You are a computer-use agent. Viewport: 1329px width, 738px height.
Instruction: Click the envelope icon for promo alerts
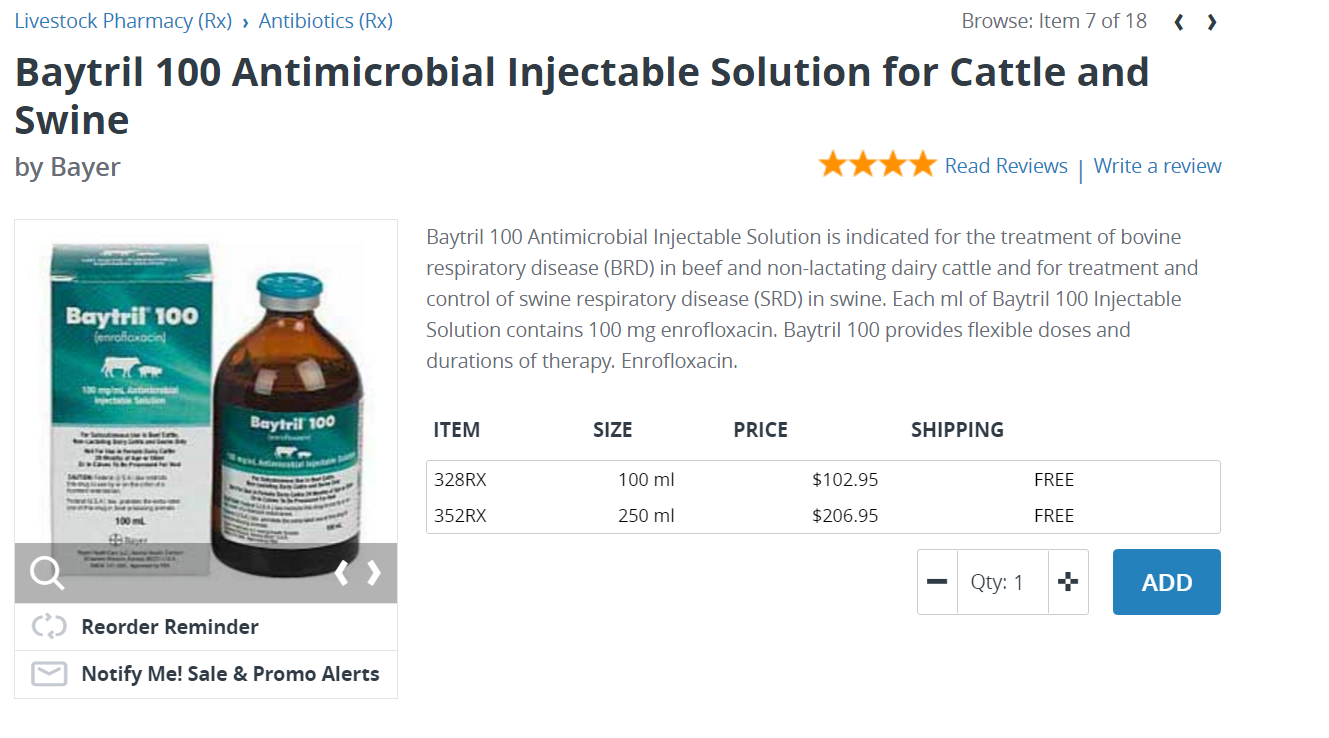pos(49,674)
